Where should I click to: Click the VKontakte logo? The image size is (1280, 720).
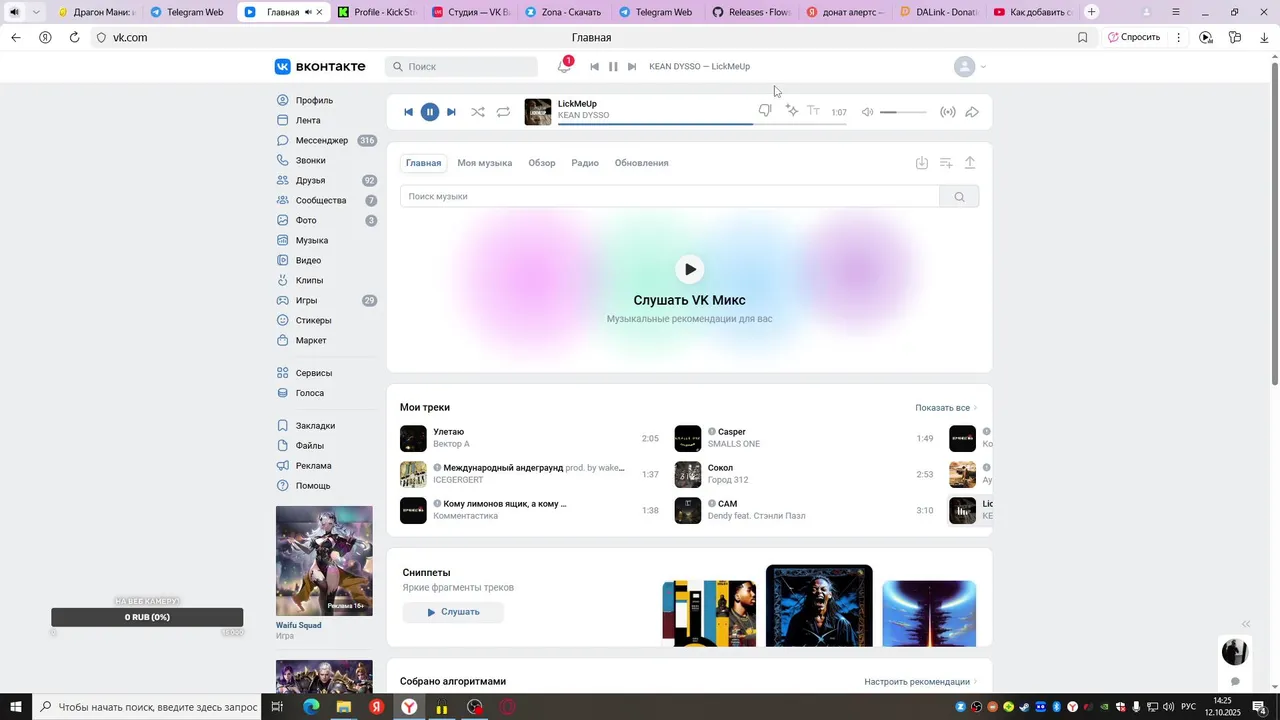320,66
